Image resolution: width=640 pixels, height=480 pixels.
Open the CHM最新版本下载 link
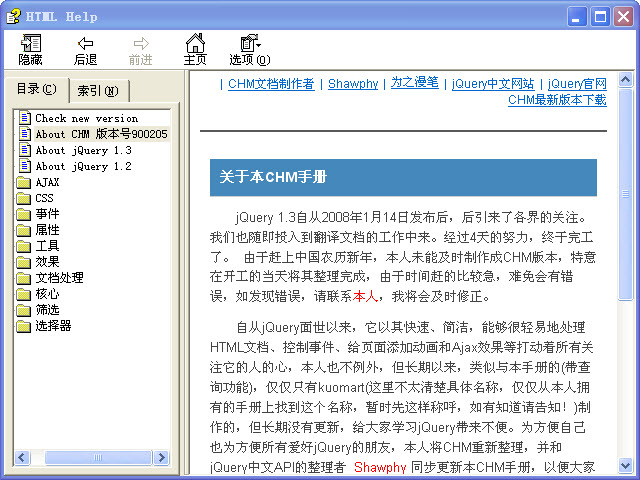pos(557,100)
